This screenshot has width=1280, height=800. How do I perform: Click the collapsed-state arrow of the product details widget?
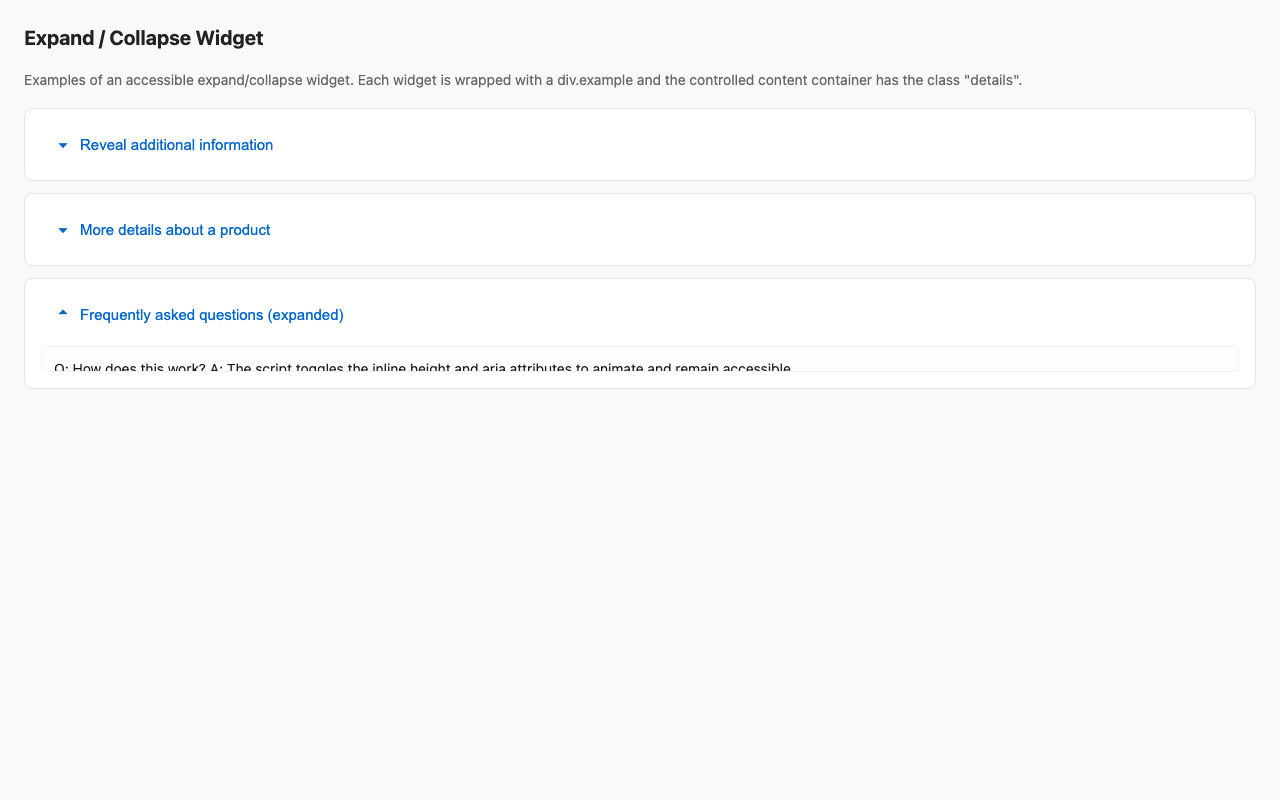pyautogui.click(x=62, y=230)
